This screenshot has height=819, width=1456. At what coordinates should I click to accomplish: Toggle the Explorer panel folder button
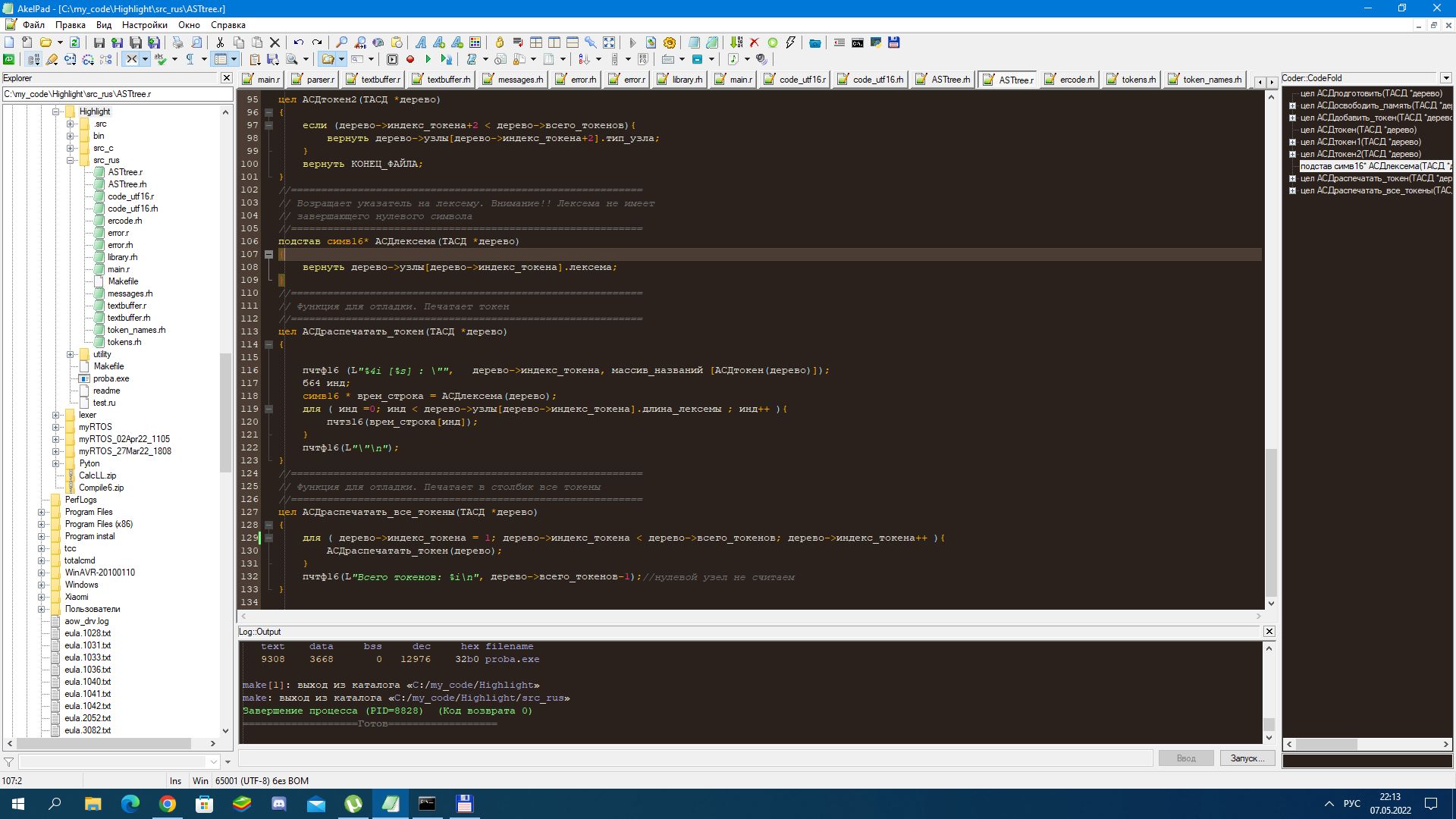pyautogui.click(x=328, y=59)
